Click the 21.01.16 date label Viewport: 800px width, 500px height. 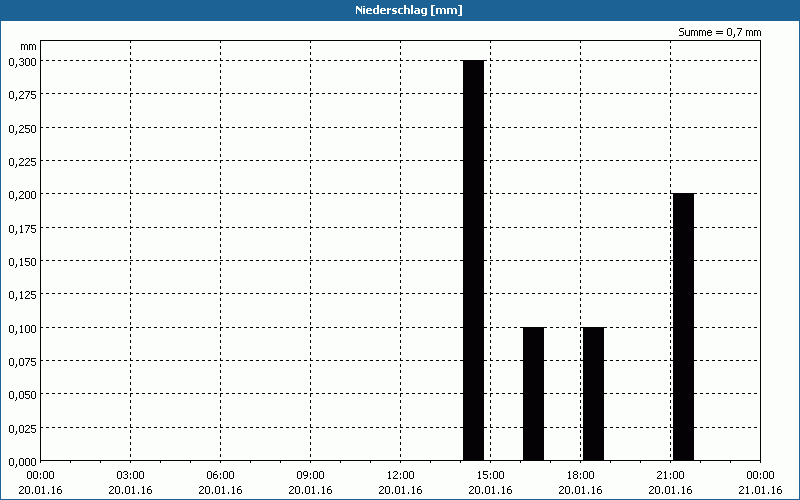click(760, 490)
